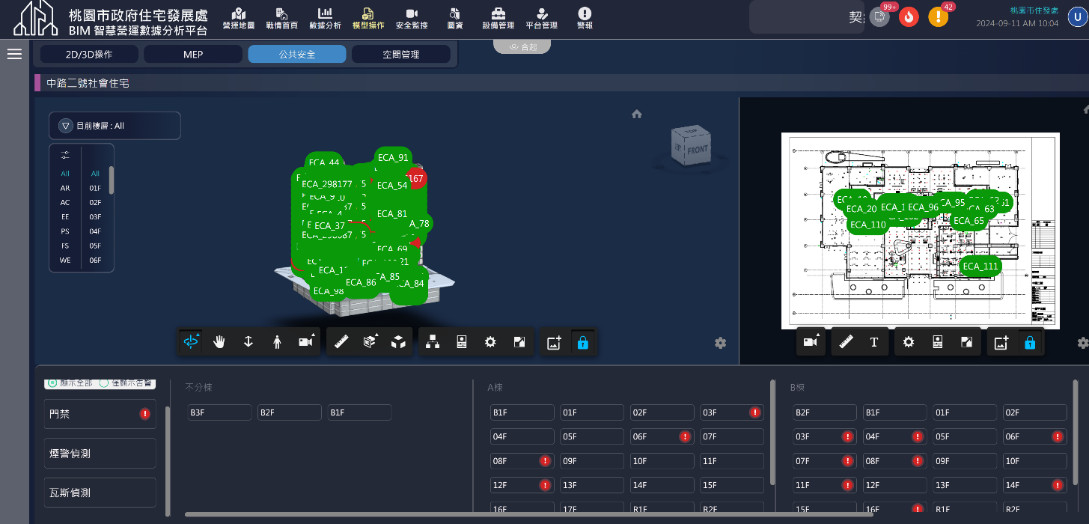Open the model structure tree tool
Screen dimensions: 1089x524
click(433, 342)
